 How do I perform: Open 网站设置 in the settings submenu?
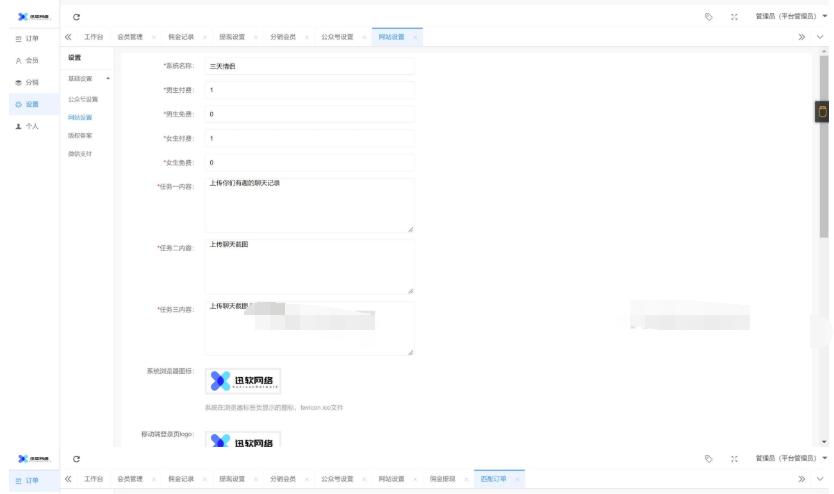(80, 117)
